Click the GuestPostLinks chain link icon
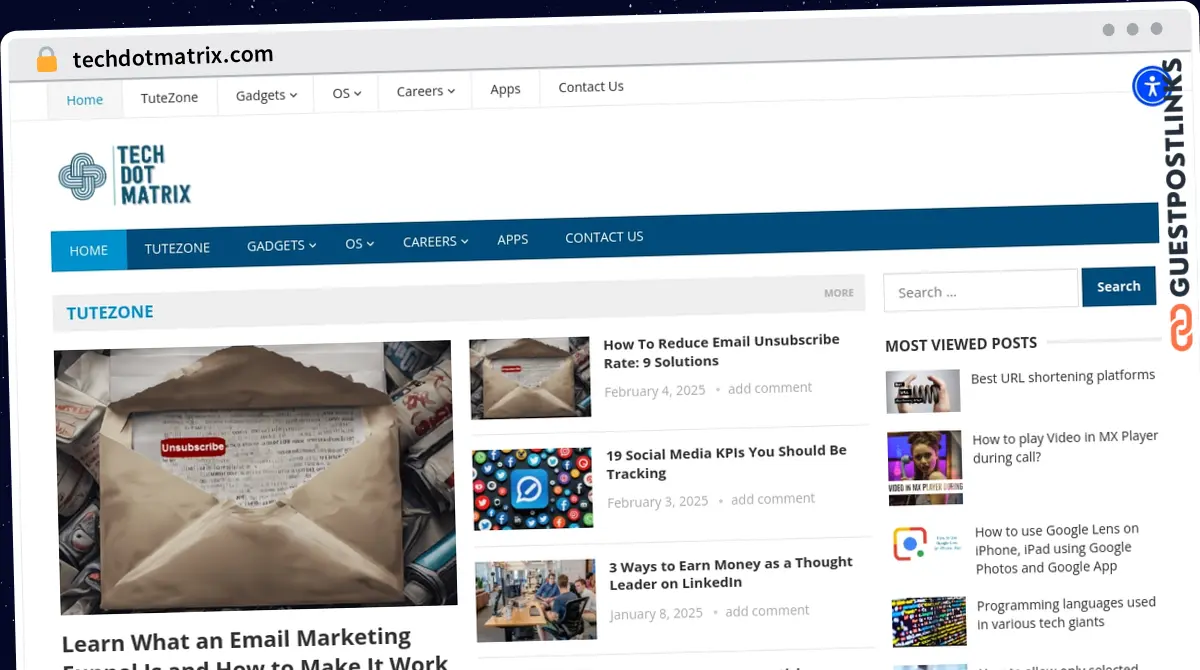The width and height of the screenshot is (1200, 670). tap(1181, 328)
